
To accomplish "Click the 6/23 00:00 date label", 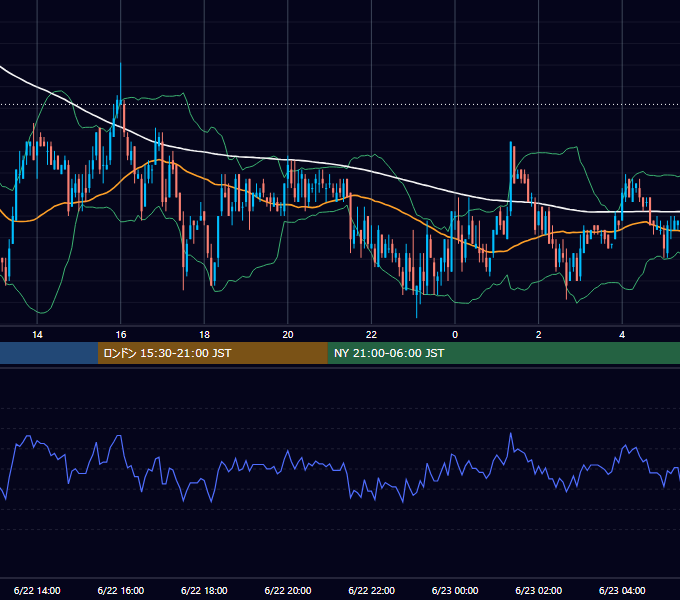I will pyautogui.click(x=455, y=590).
